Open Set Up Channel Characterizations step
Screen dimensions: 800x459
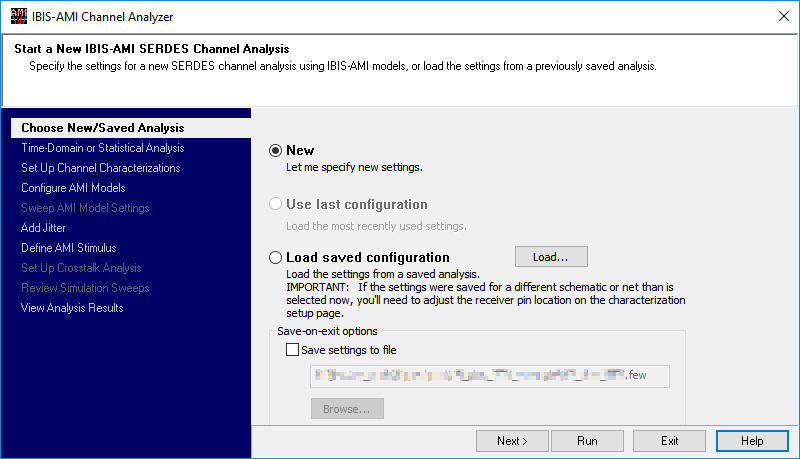click(100, 168)
